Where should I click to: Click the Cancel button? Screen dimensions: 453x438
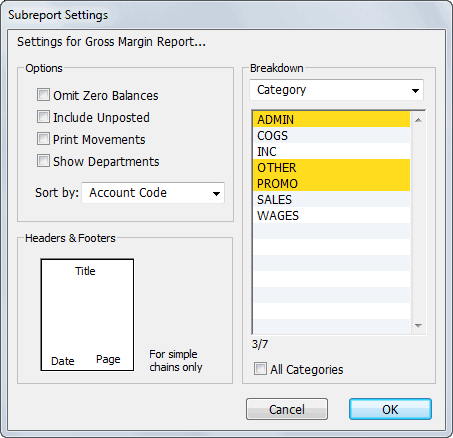point(287,409)
